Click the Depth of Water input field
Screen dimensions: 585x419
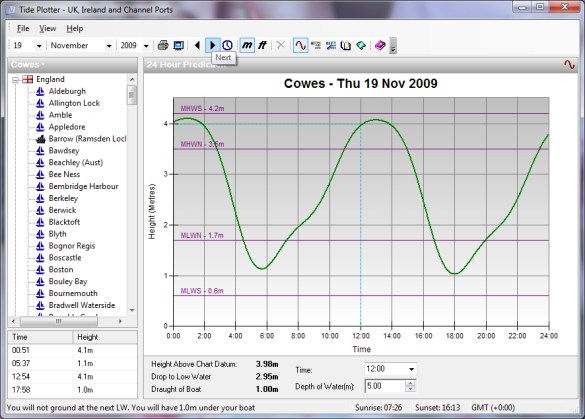pos(385,386)
